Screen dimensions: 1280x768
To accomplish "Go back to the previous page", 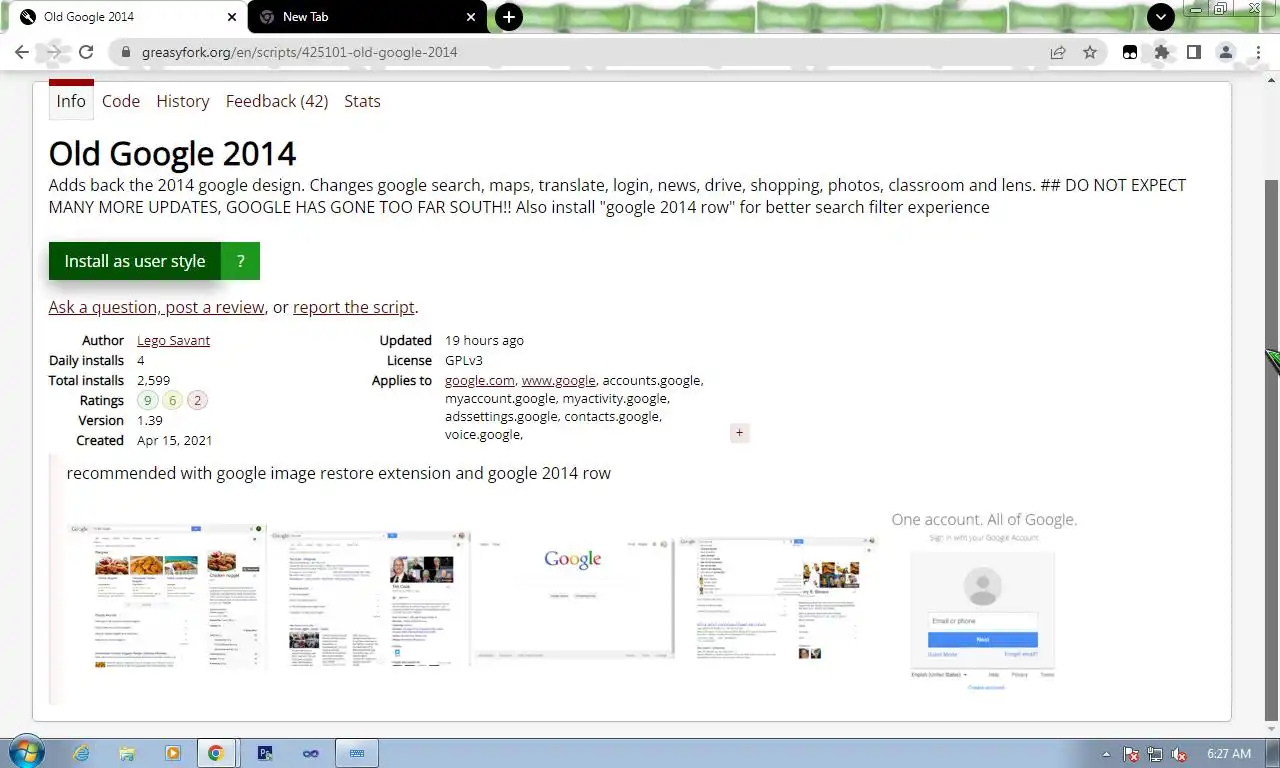I will click(22, 52).
